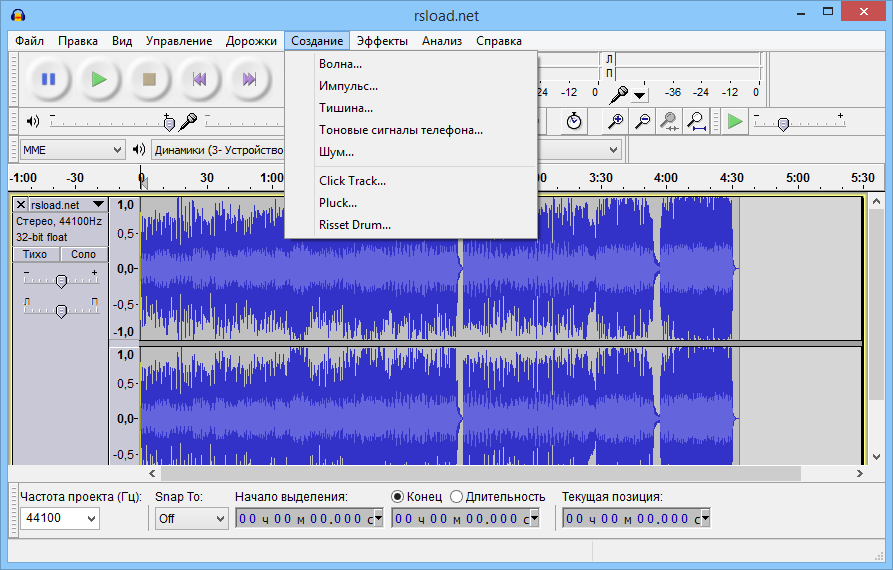Open the project rate 44100 dropdown

[60, 518]
